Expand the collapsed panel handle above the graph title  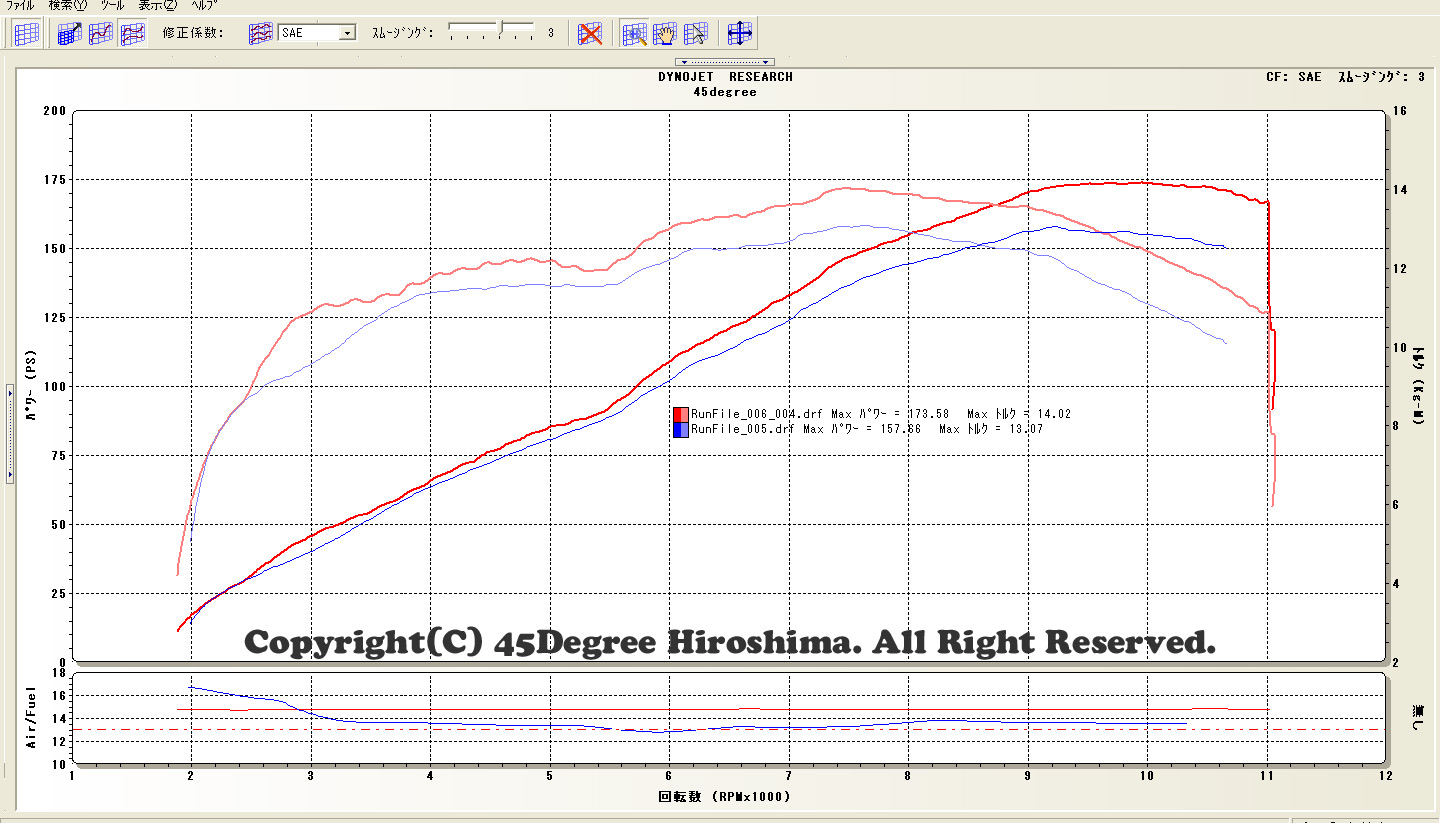[725, 62]
